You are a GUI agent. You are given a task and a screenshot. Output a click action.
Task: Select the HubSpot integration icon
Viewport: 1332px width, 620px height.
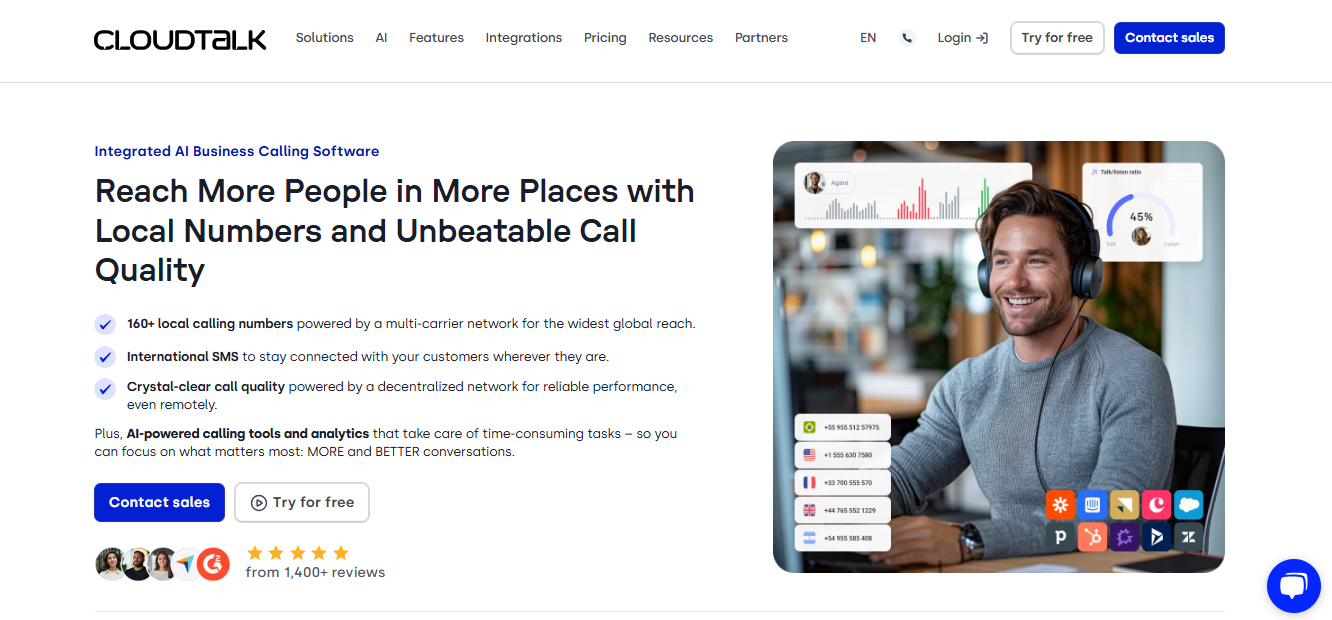1092,537
